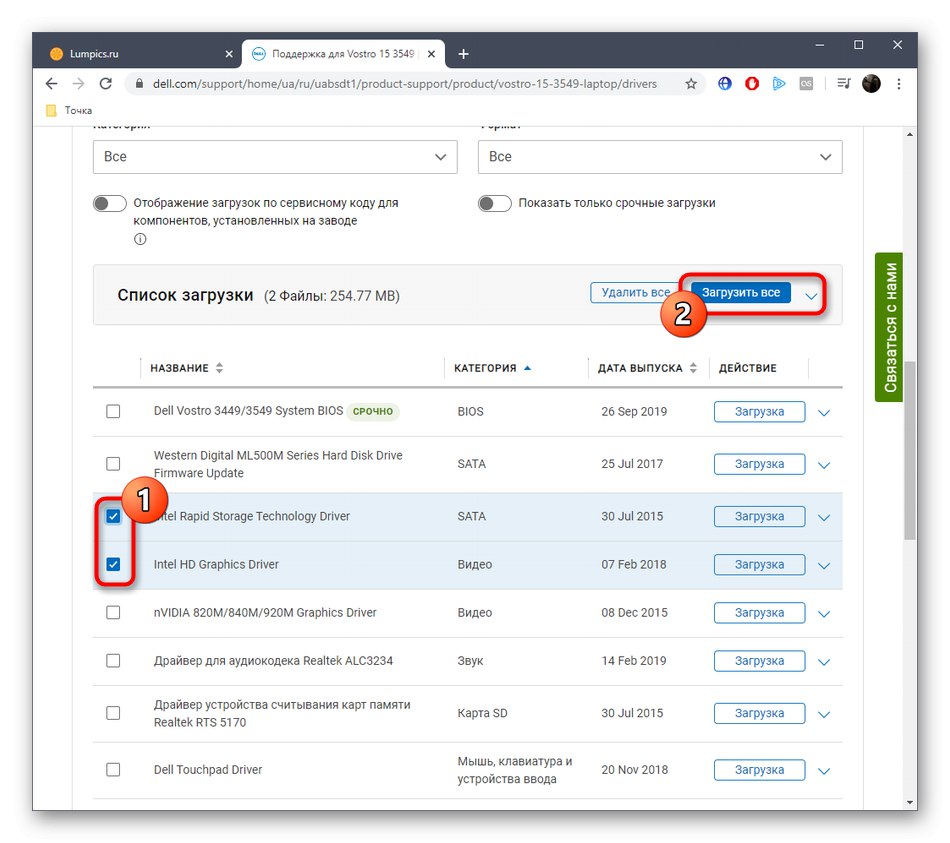The image size is (950, 843).
Task: Open the media control playlist icon
Action: [x=844, y=84]
